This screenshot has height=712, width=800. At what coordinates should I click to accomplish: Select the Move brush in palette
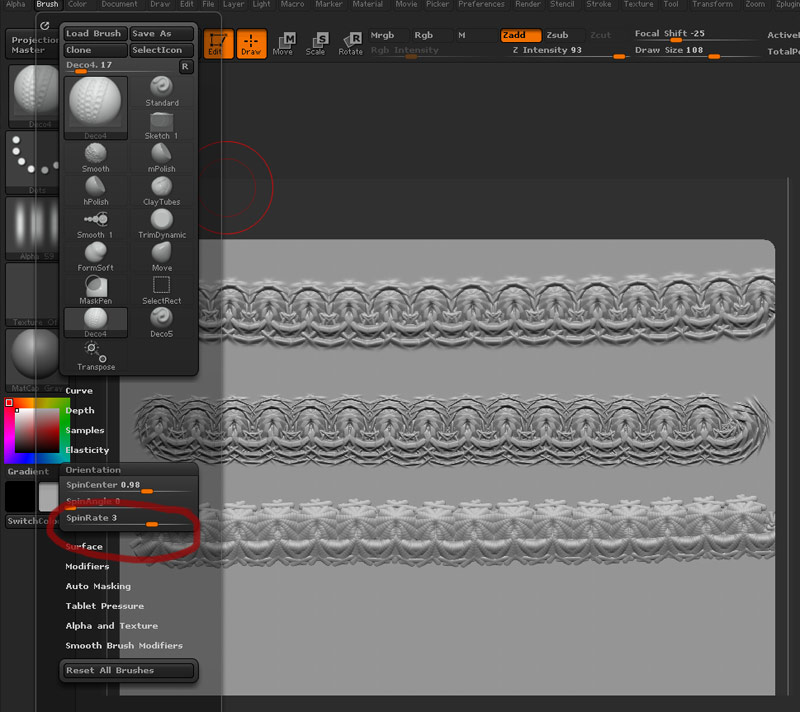tap(161, 257)
